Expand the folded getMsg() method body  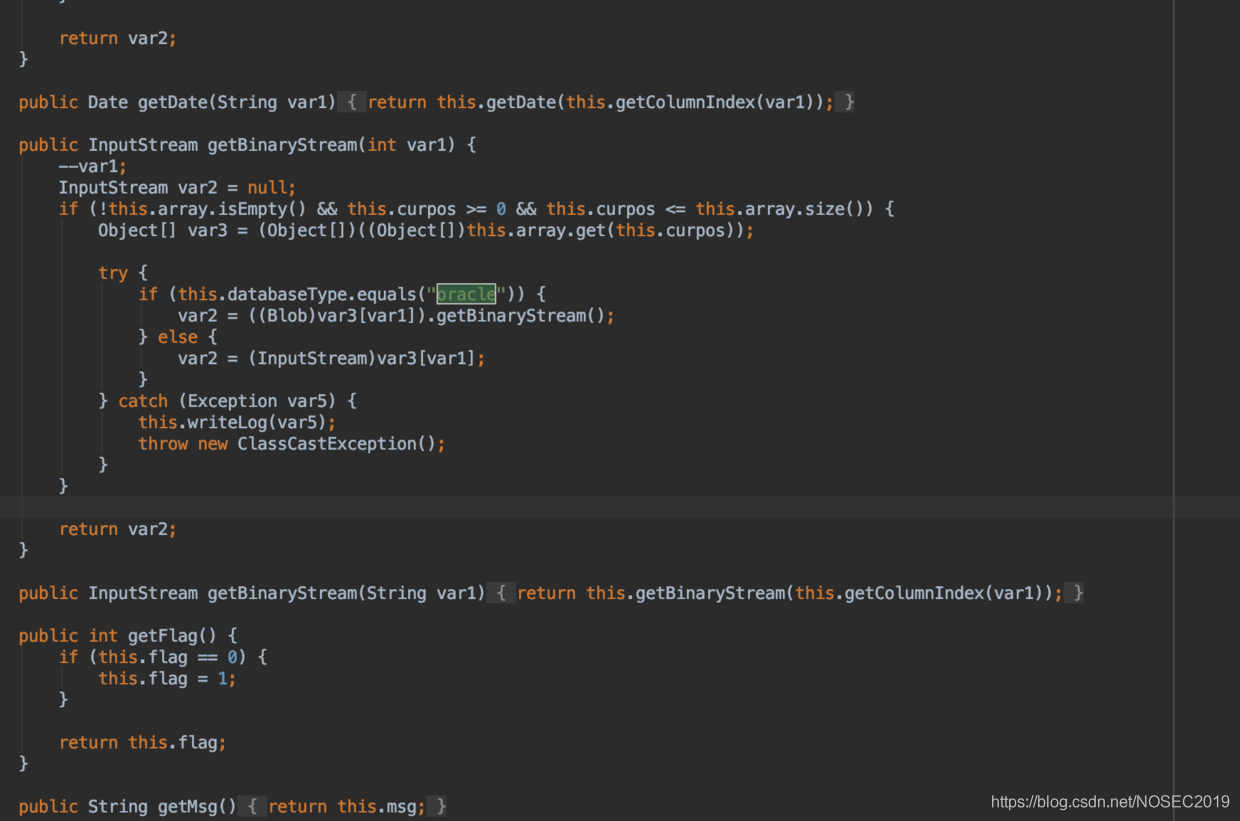click(252, 806)
